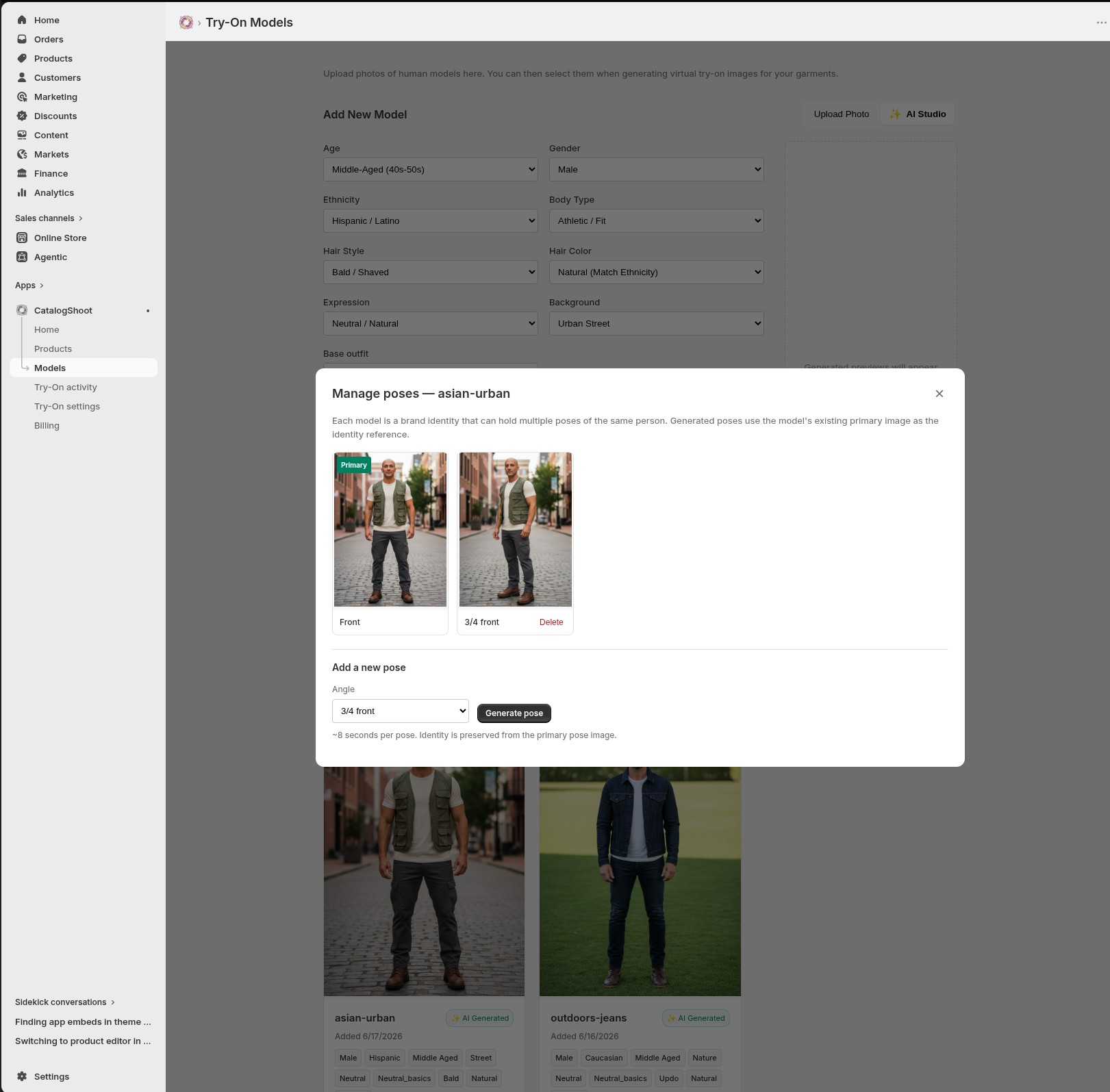Select the Primary Front pose thumbnail
1110x1092 pixels.
[390, 530]
